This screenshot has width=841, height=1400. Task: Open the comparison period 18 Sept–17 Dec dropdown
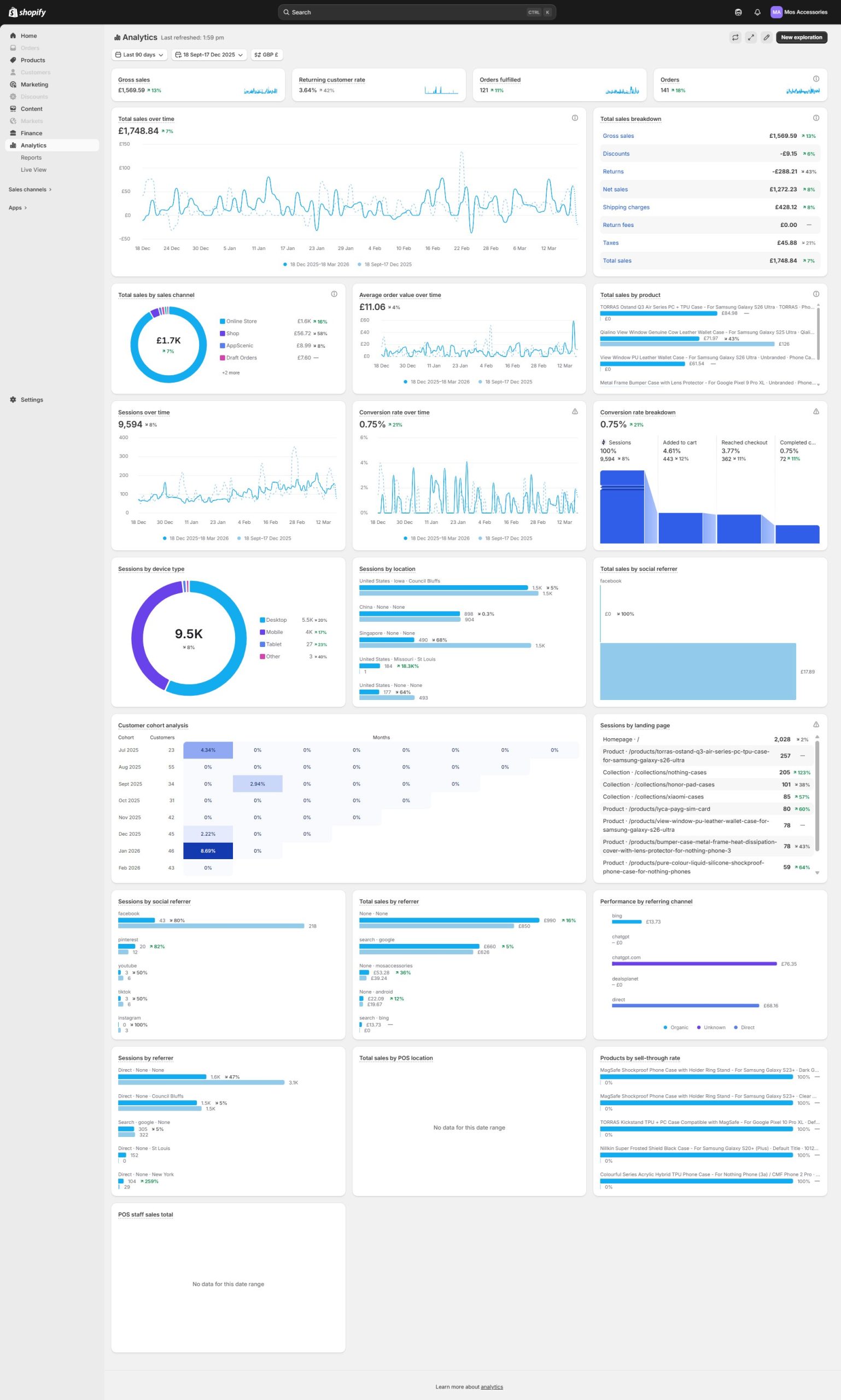[209, 55]
